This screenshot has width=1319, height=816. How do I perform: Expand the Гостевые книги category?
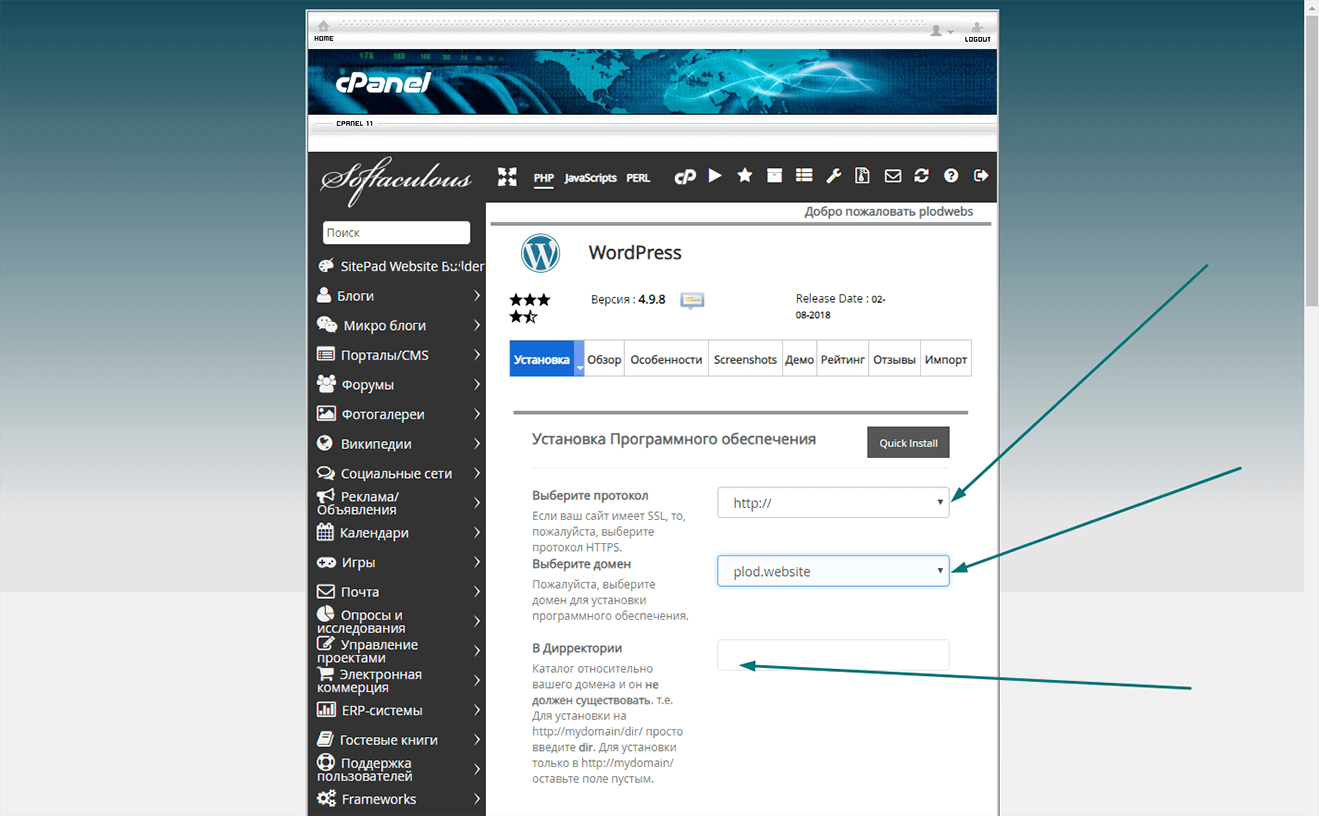click(399, 740)
